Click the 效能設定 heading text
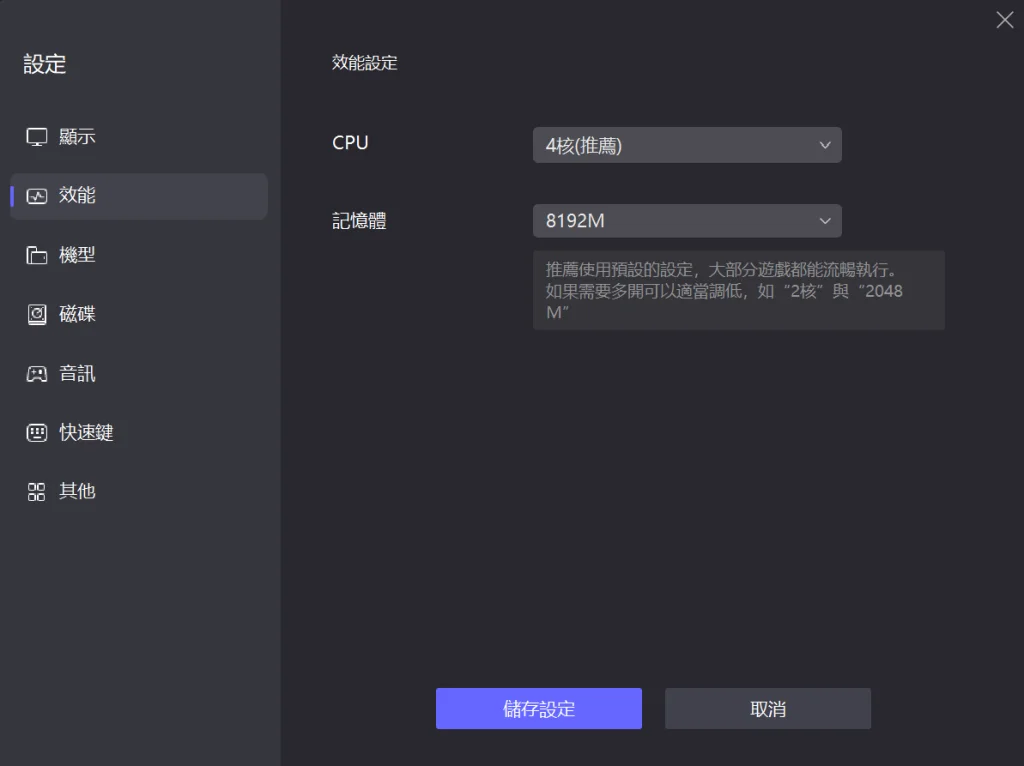 point(364,63)
